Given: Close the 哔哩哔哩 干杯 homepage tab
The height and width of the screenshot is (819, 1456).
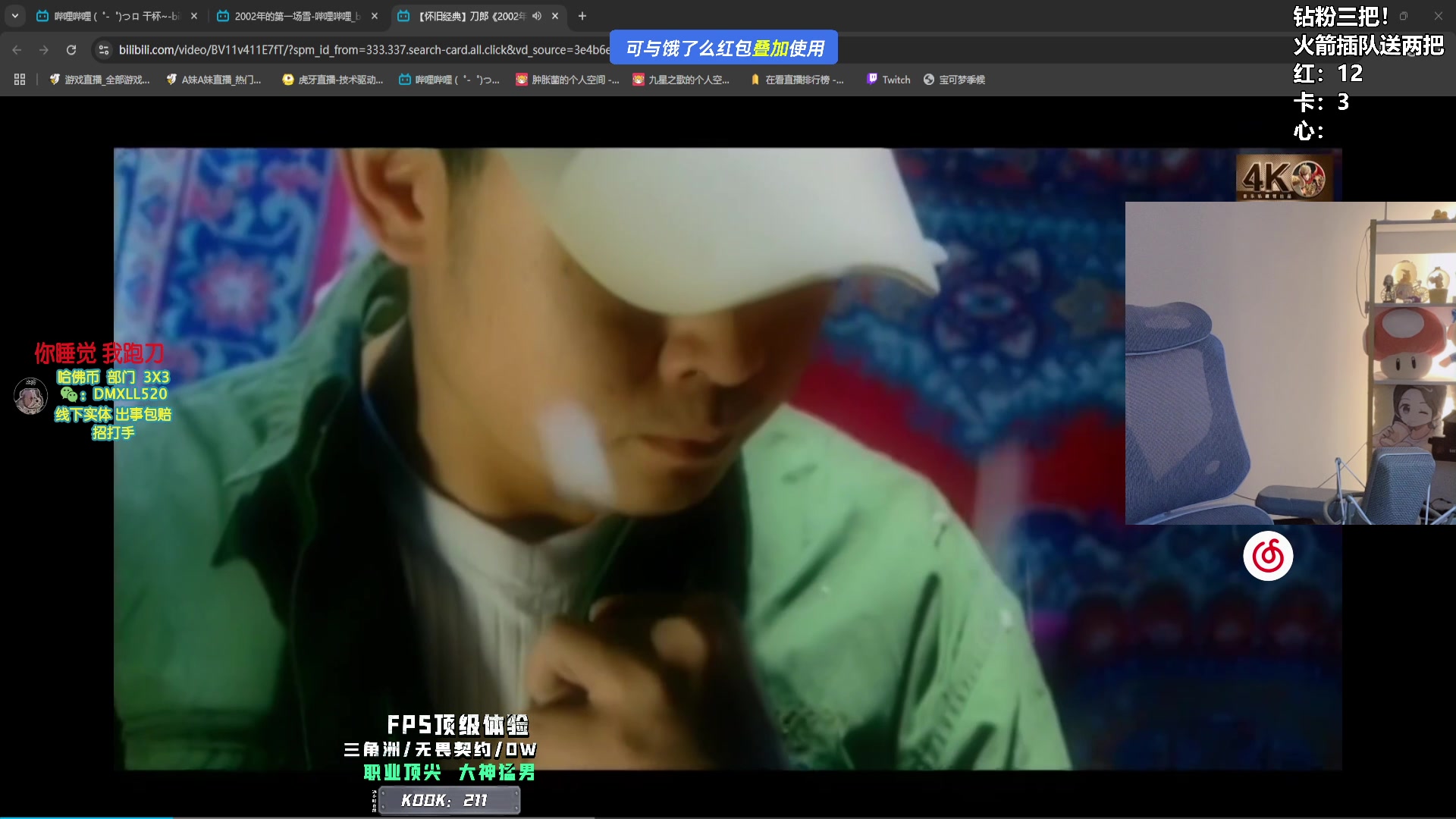Looking at the screenshot, I should point(194,16).
